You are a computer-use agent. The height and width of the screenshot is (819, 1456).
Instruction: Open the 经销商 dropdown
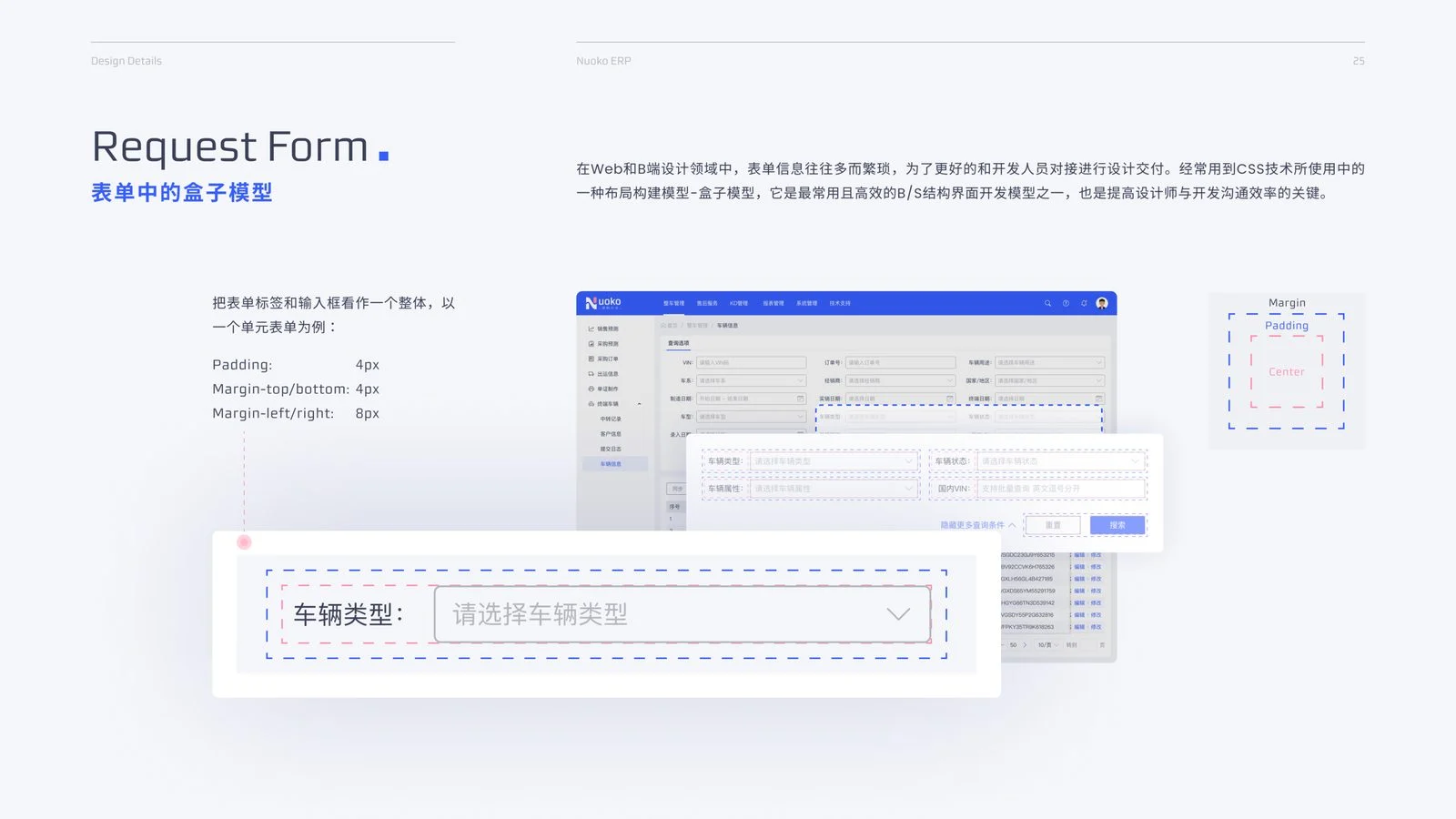pyautogui.click(x=901, y=380)
